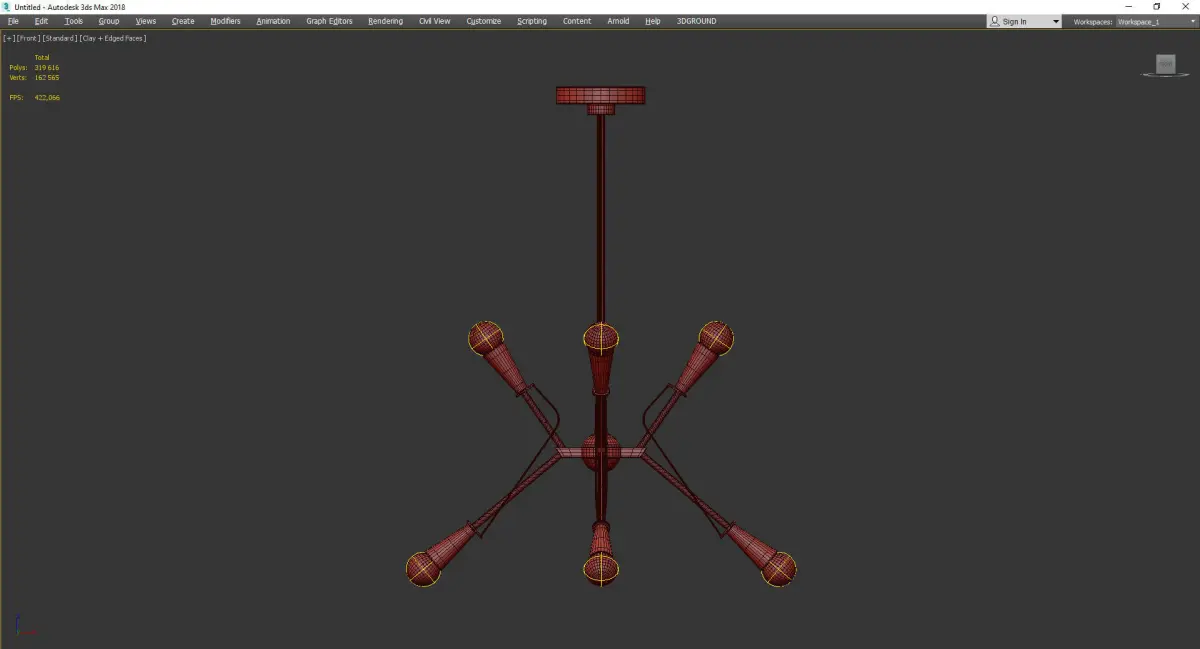Viewport: 1200px width, 649px height.
Task: Open the Graph Editors menu
Action: 329,21
